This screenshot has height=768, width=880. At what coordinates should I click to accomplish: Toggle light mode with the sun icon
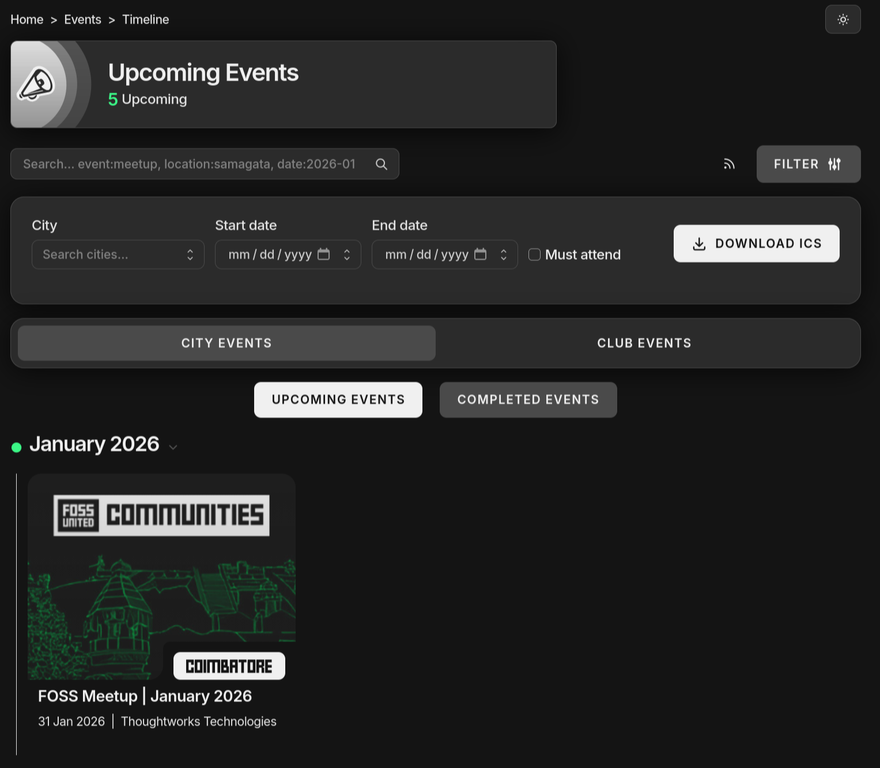click(x=842, y=19)
